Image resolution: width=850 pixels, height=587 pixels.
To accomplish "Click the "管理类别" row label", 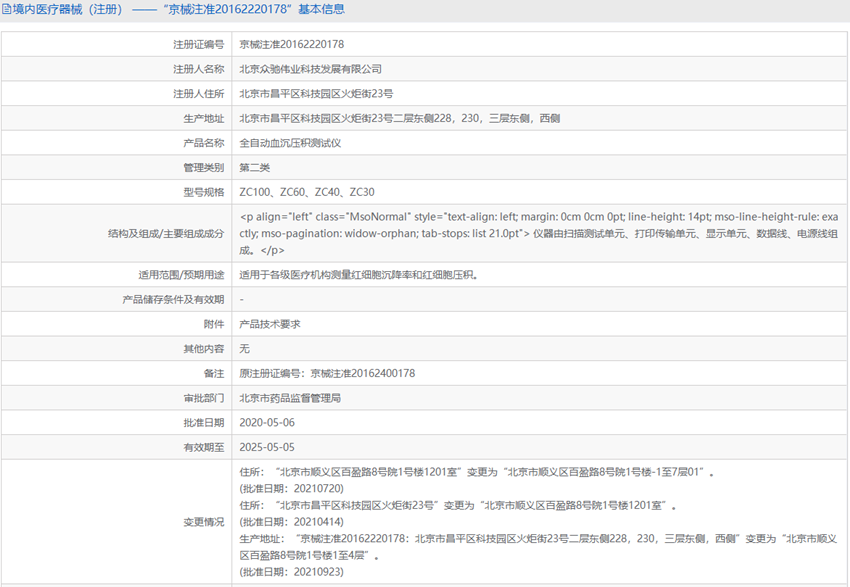I will pos(204,167).
